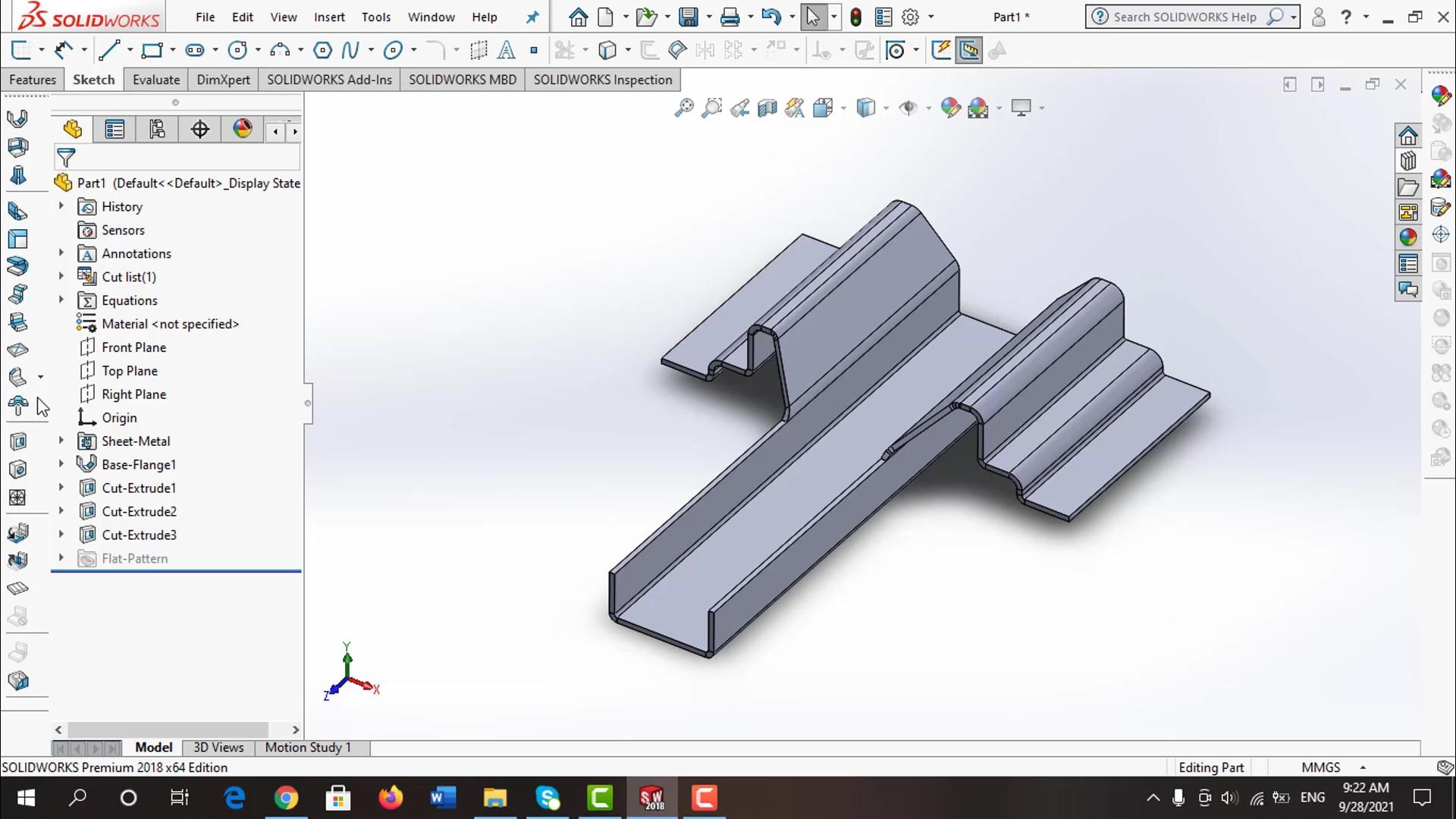Click the Rebuild traffic light icon

(x=855, y=17)
